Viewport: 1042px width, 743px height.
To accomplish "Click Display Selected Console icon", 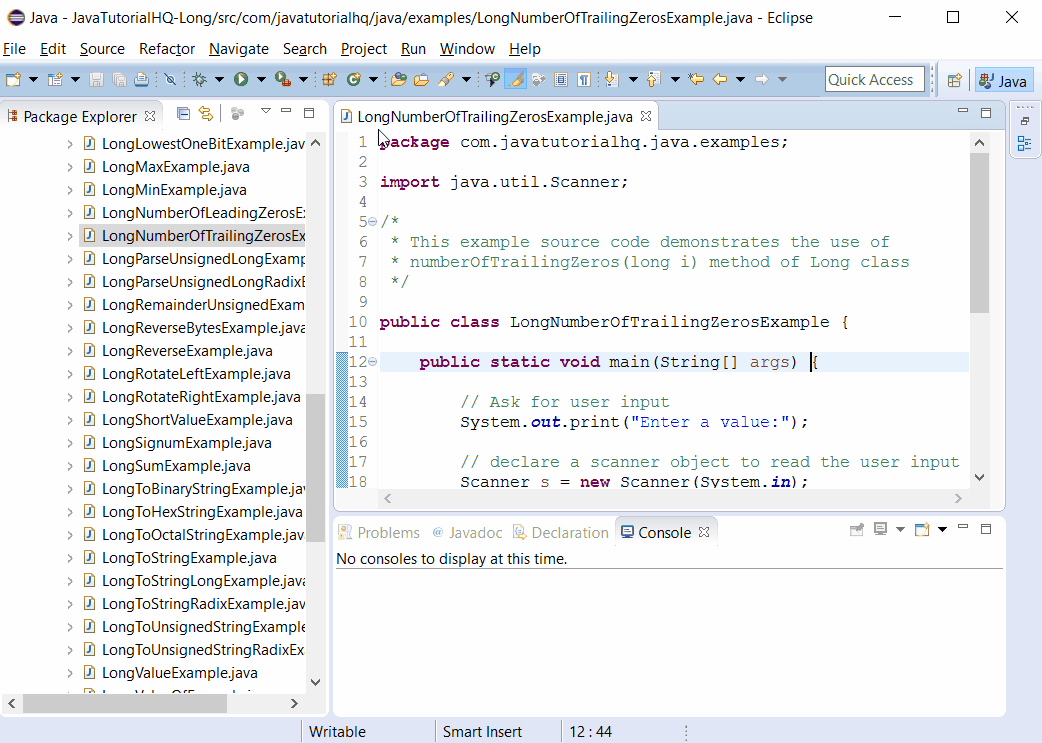I will click(x=881, y=529).
